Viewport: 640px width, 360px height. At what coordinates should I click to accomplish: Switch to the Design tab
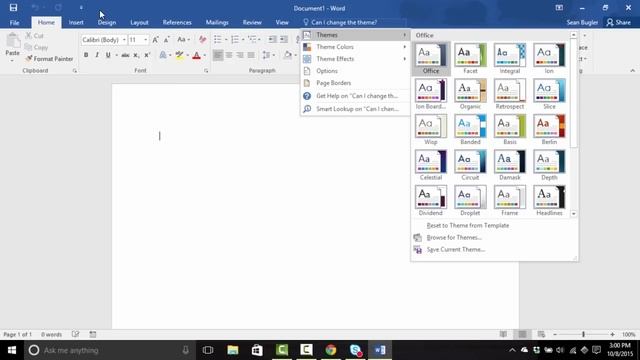click(x=107, y=22)
